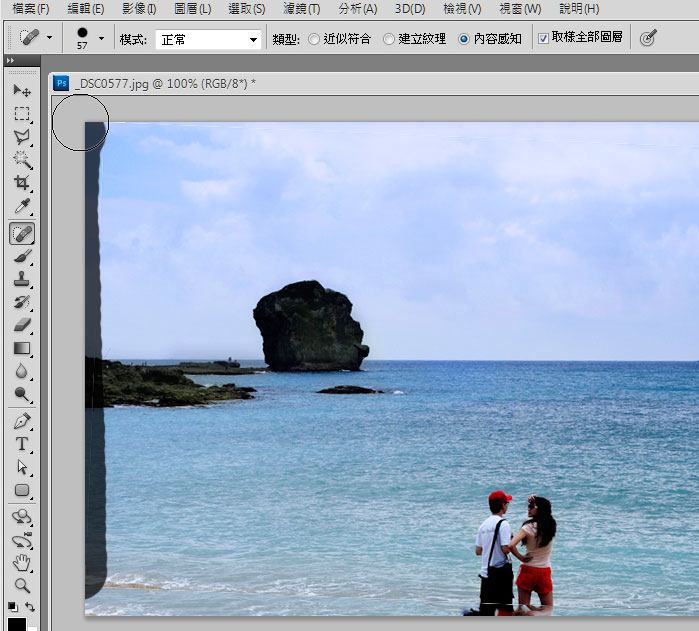Select the Magic Wand tool
The height and width of the screenshot is (631, 699).
[21, 160]
